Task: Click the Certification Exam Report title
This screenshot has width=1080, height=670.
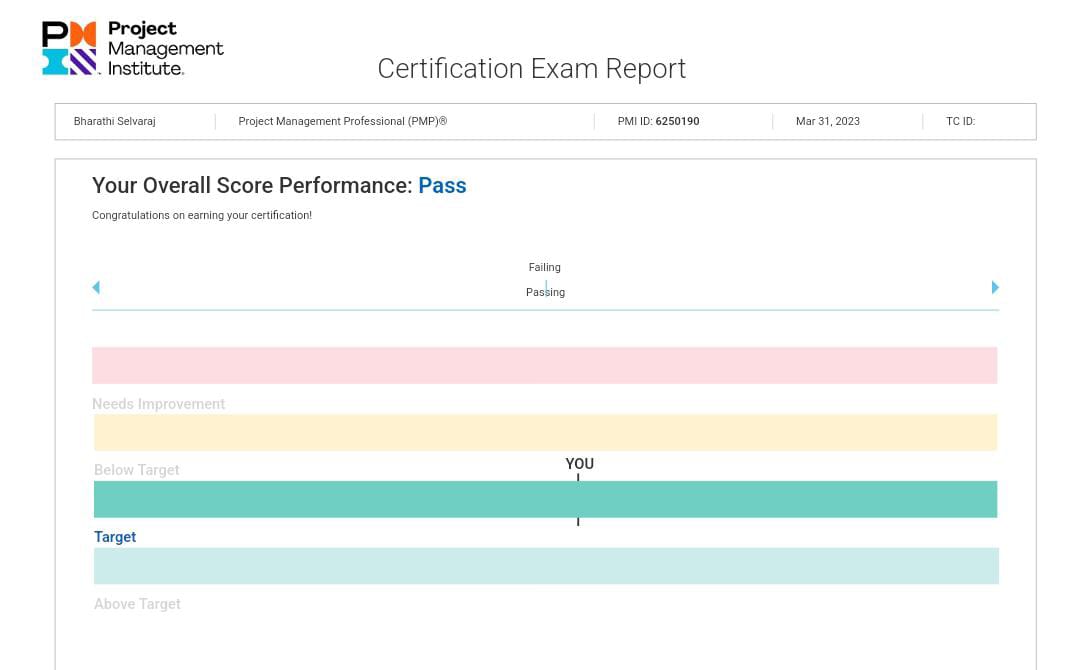Action: tap(532, 68)
